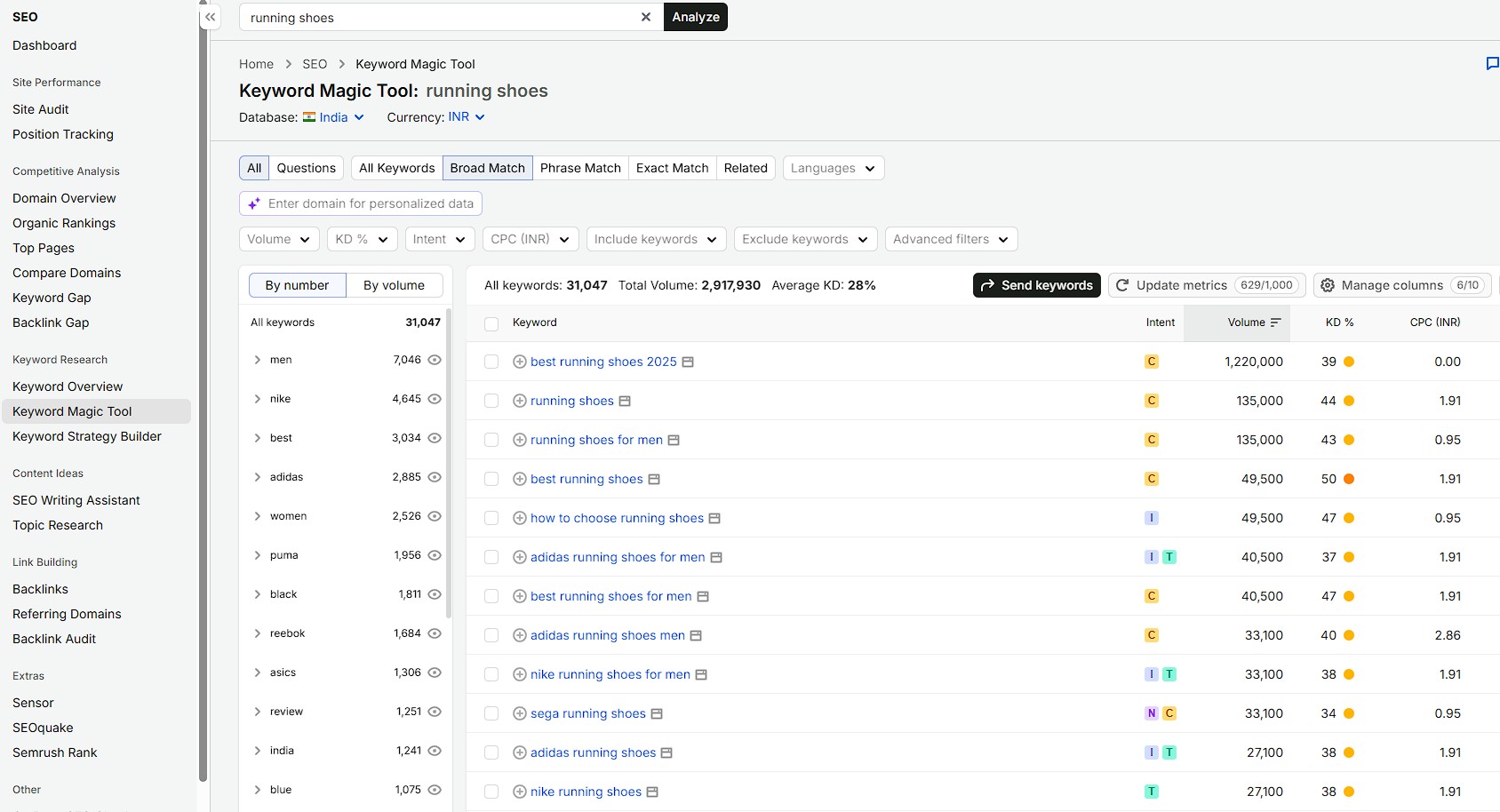The image size is (1500, 812).
Task: Click the plus icon beside nike running shoes for men
Action: pyautogui.click(x=520, y=674)
